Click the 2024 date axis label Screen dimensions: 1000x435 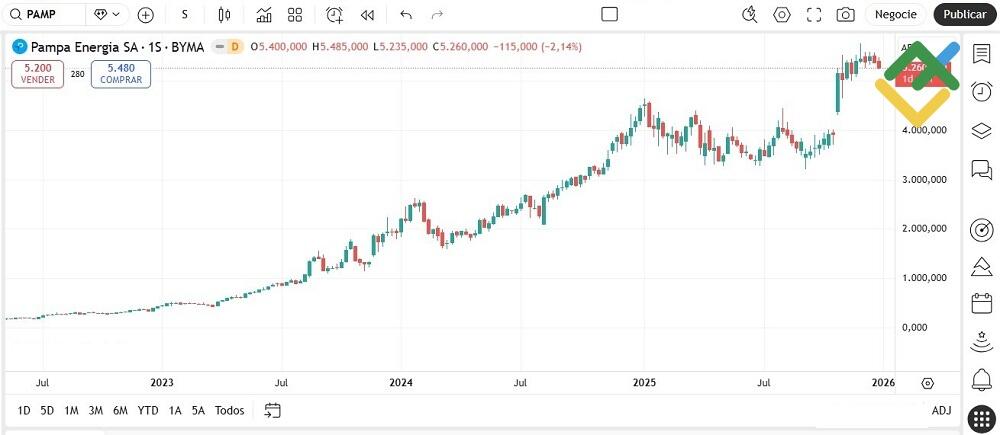401,383
